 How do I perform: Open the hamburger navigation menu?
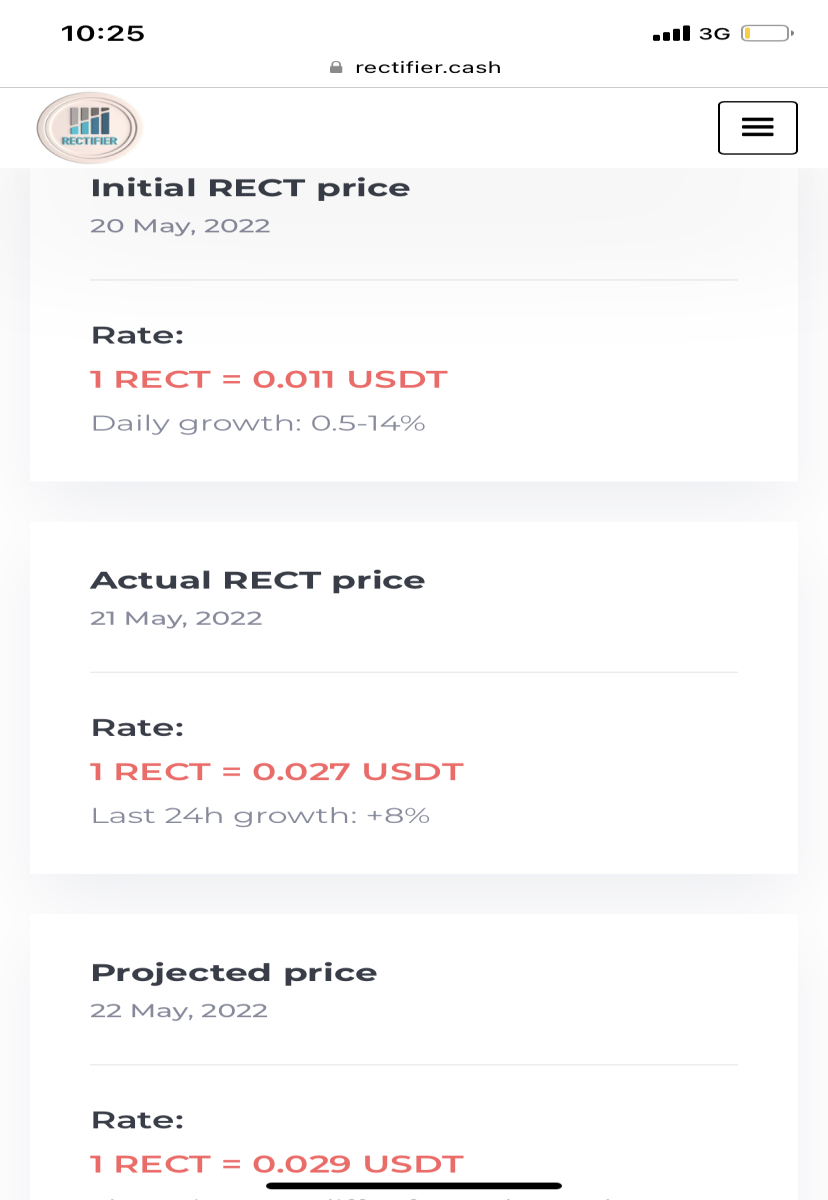pos(757,128)
